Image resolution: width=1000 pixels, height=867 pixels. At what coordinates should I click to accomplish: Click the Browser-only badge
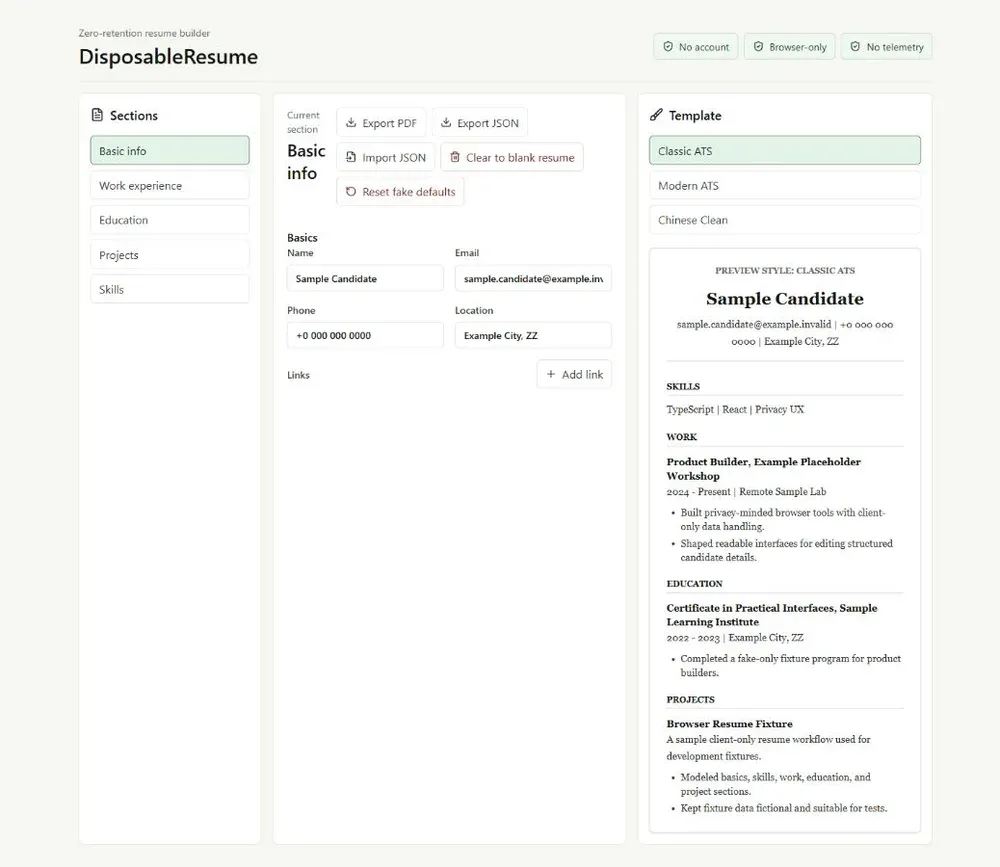(x=790, y=47)
